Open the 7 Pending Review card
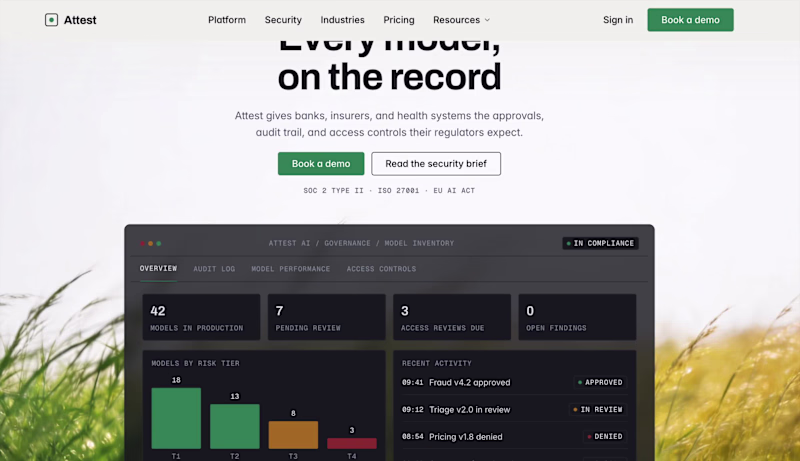Viewport: 800px width, 461px height. pyautogui.click(x=327, y=317)
